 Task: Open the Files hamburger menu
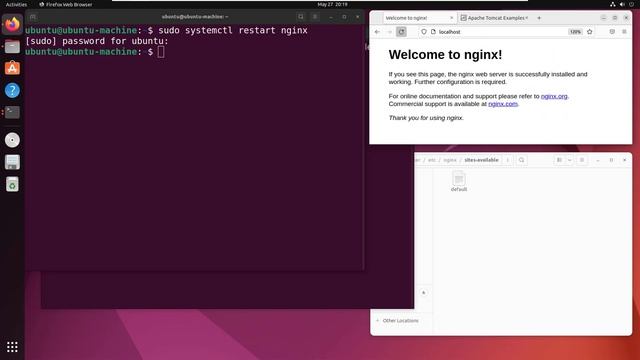pyautogui.click(x=582, y=160)
